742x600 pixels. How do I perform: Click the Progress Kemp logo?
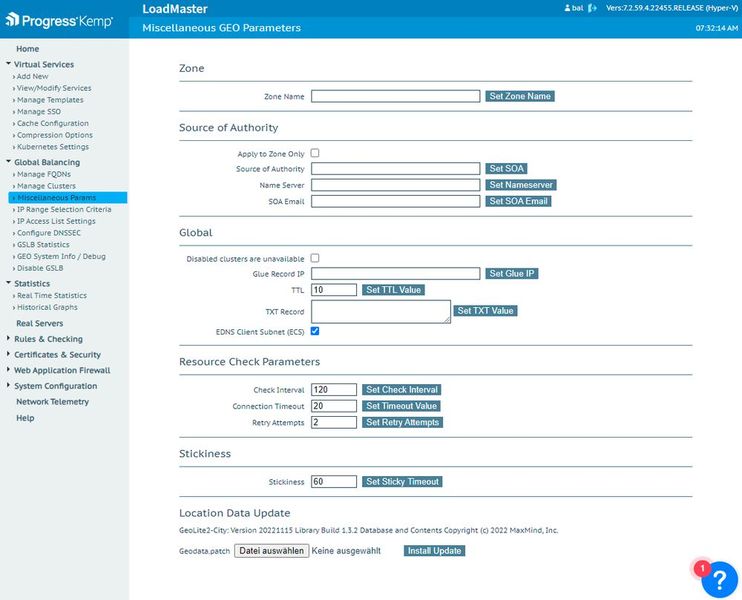tap(59, 20)
